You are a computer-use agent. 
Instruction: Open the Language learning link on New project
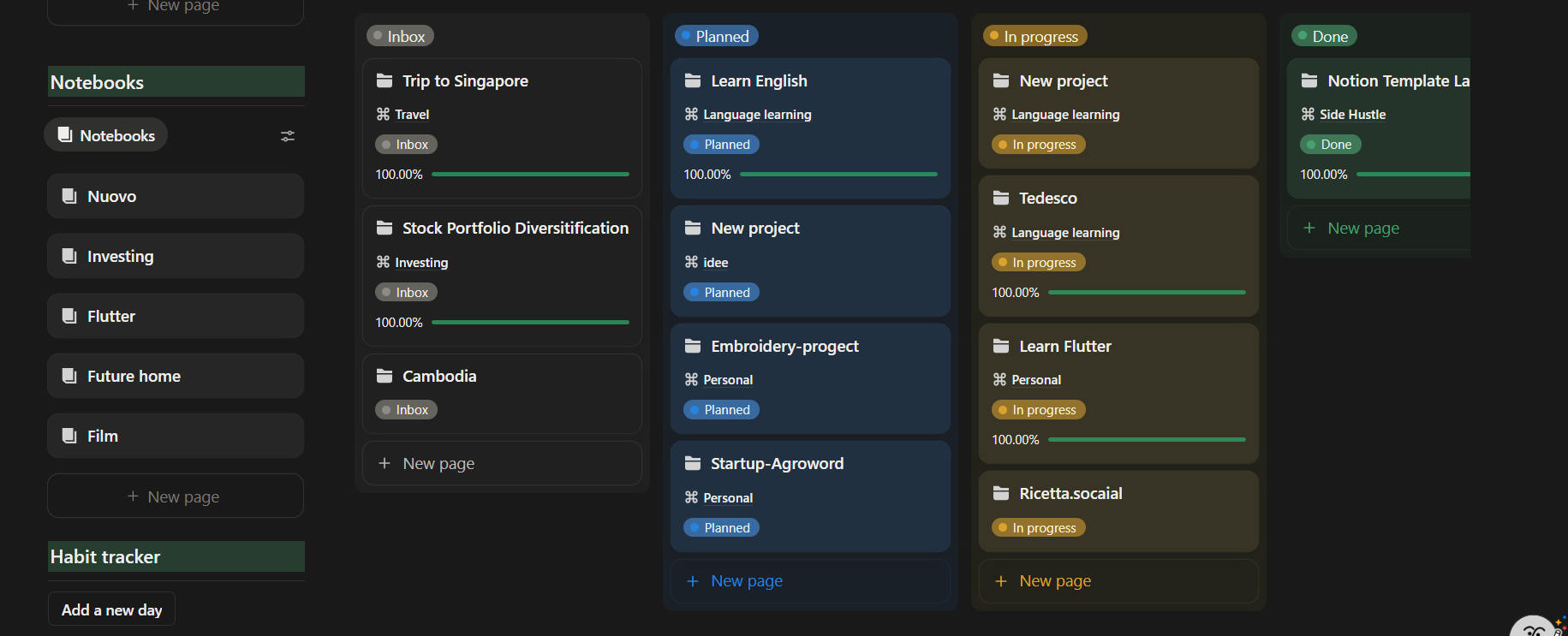1065,115
